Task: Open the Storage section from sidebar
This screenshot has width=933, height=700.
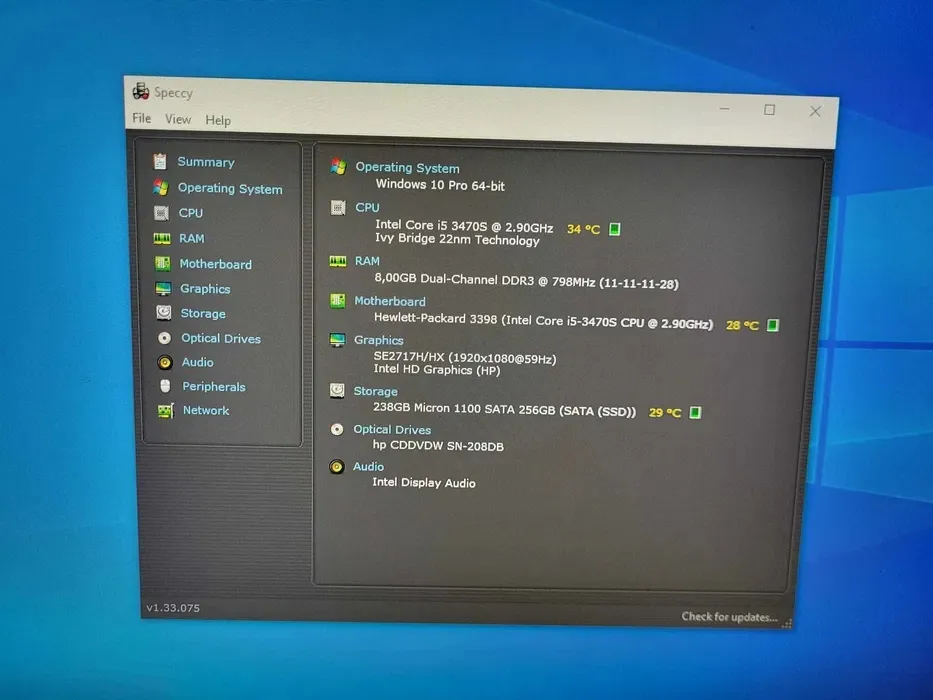Action: 203,314
